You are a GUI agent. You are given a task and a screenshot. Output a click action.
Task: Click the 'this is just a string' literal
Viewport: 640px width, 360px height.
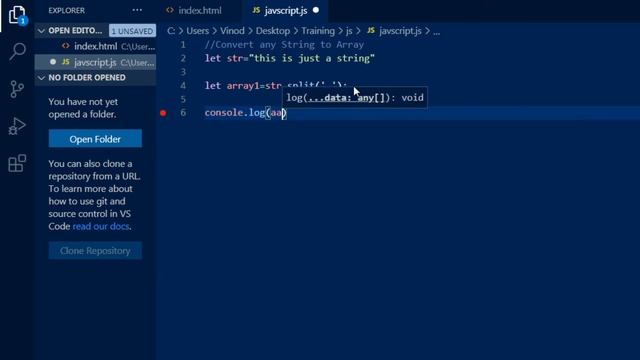click(x=312, y=58)
